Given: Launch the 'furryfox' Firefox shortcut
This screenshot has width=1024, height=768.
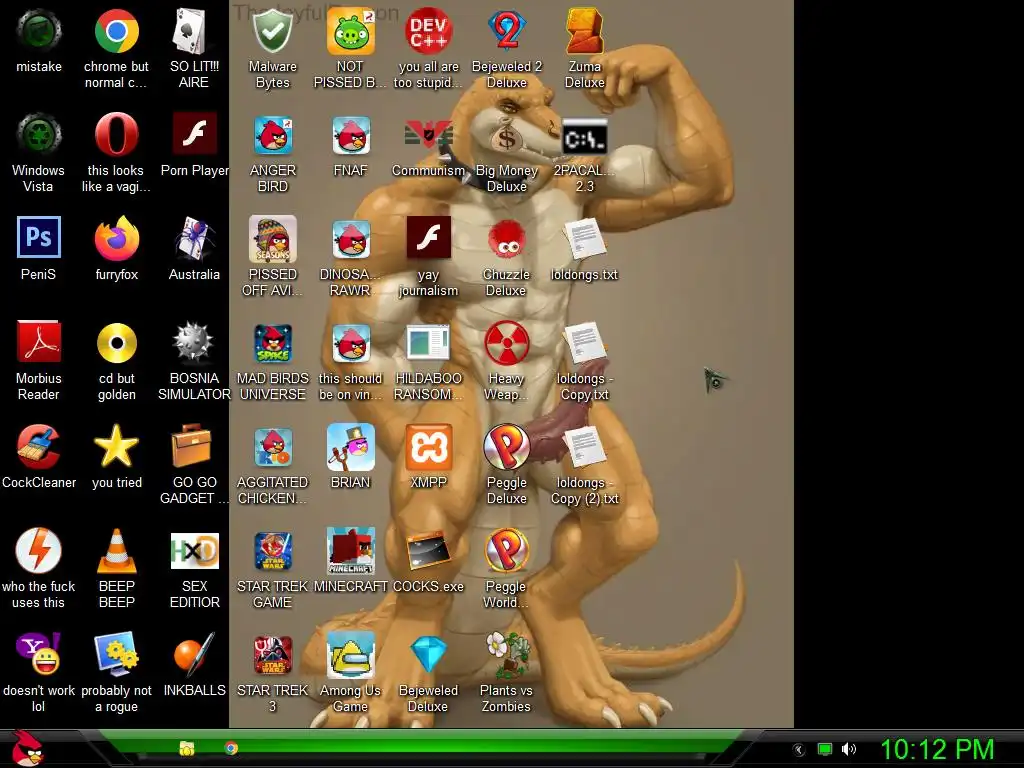Looking at the screenshot, I should [x=116, y=238].
